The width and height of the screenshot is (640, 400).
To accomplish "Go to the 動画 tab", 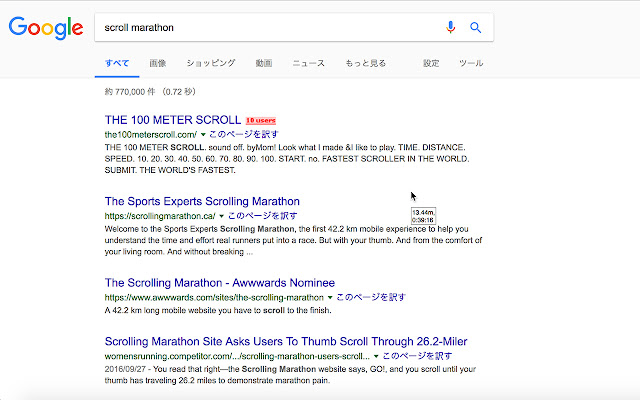I will coord(264,63).
